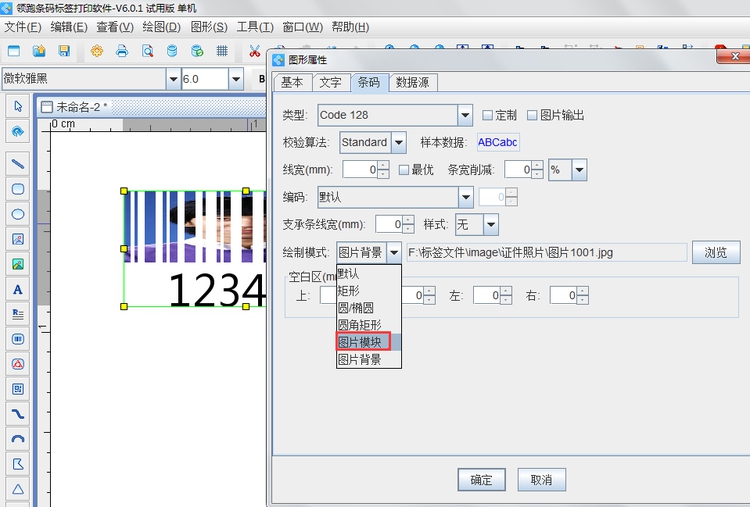Image resolution: width=750 pixels, height=507 pixels.
Task: Select the Triangle shape tool
Action: (17, 489)
